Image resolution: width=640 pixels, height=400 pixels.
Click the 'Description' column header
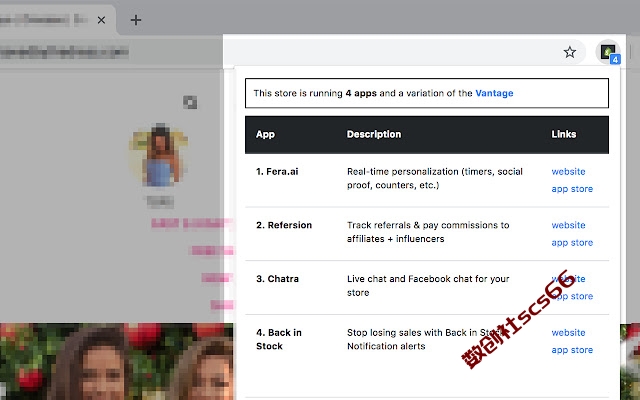[x=374, y=134]
